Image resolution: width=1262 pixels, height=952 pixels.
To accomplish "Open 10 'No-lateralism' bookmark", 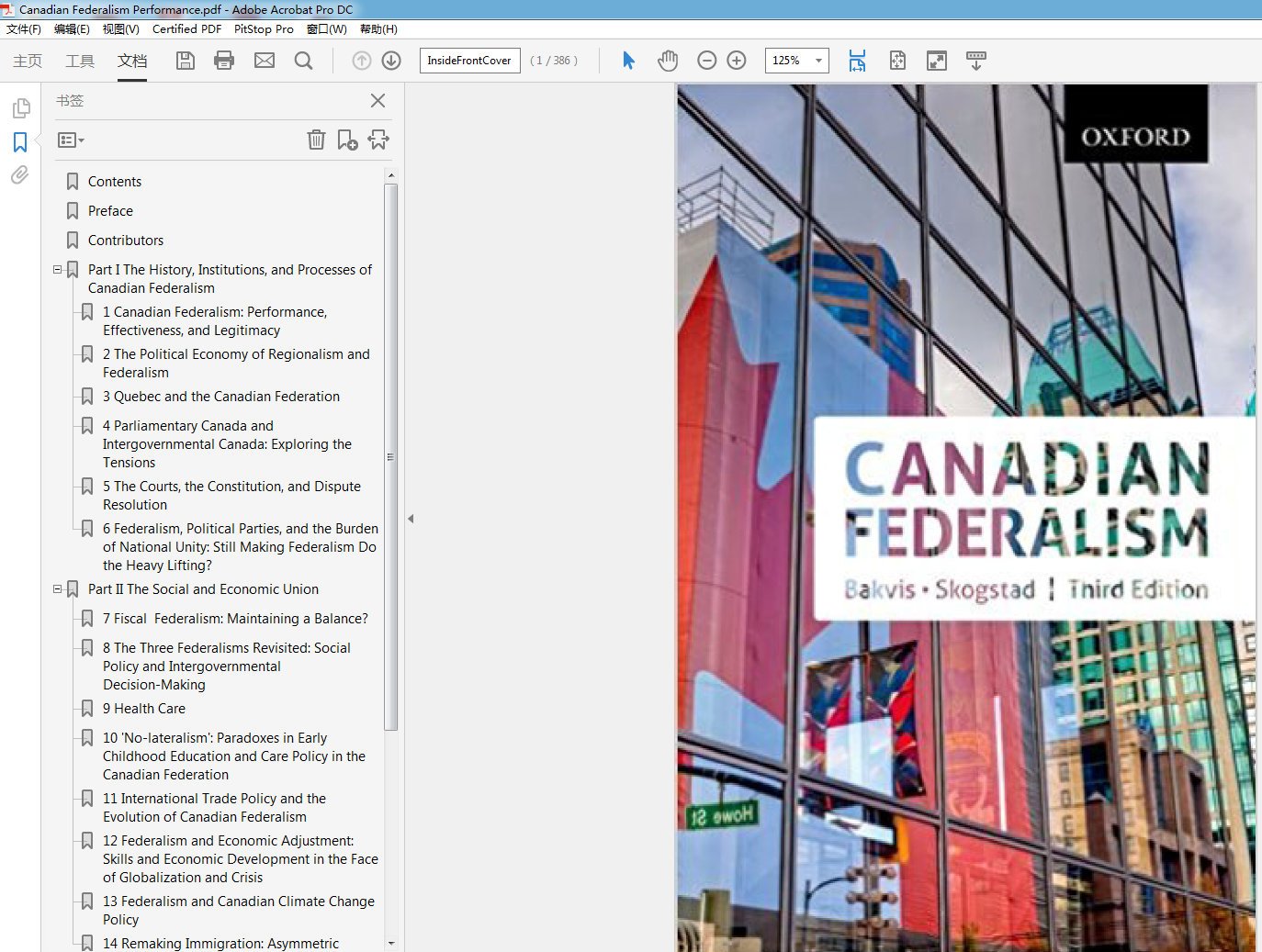I will 234,756.
